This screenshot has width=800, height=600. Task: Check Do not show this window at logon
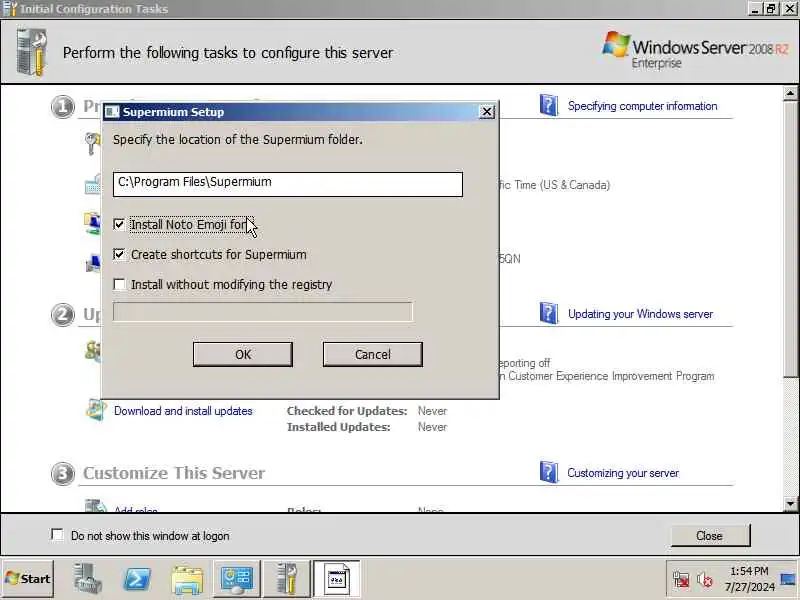pyautogui.click(x=57, y=535)
